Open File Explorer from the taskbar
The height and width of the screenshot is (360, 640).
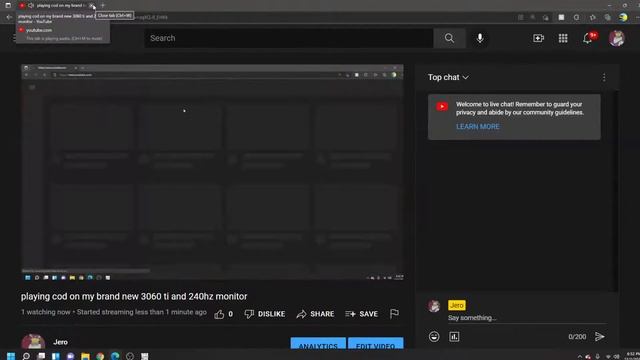85,356
